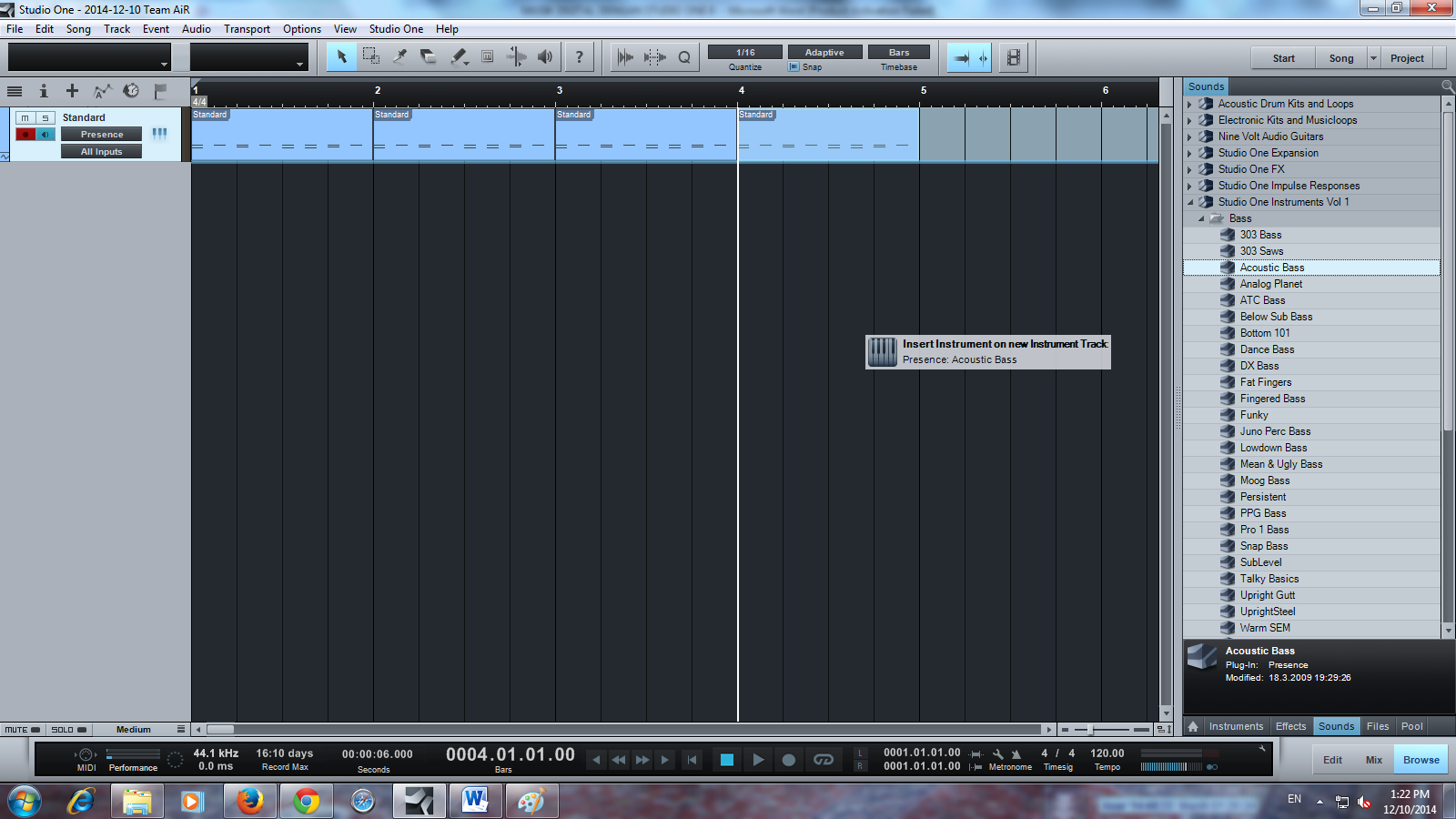This screenshot has height=819, width=1456.
Task: Mute the Standard track
Action: [25, 117]
